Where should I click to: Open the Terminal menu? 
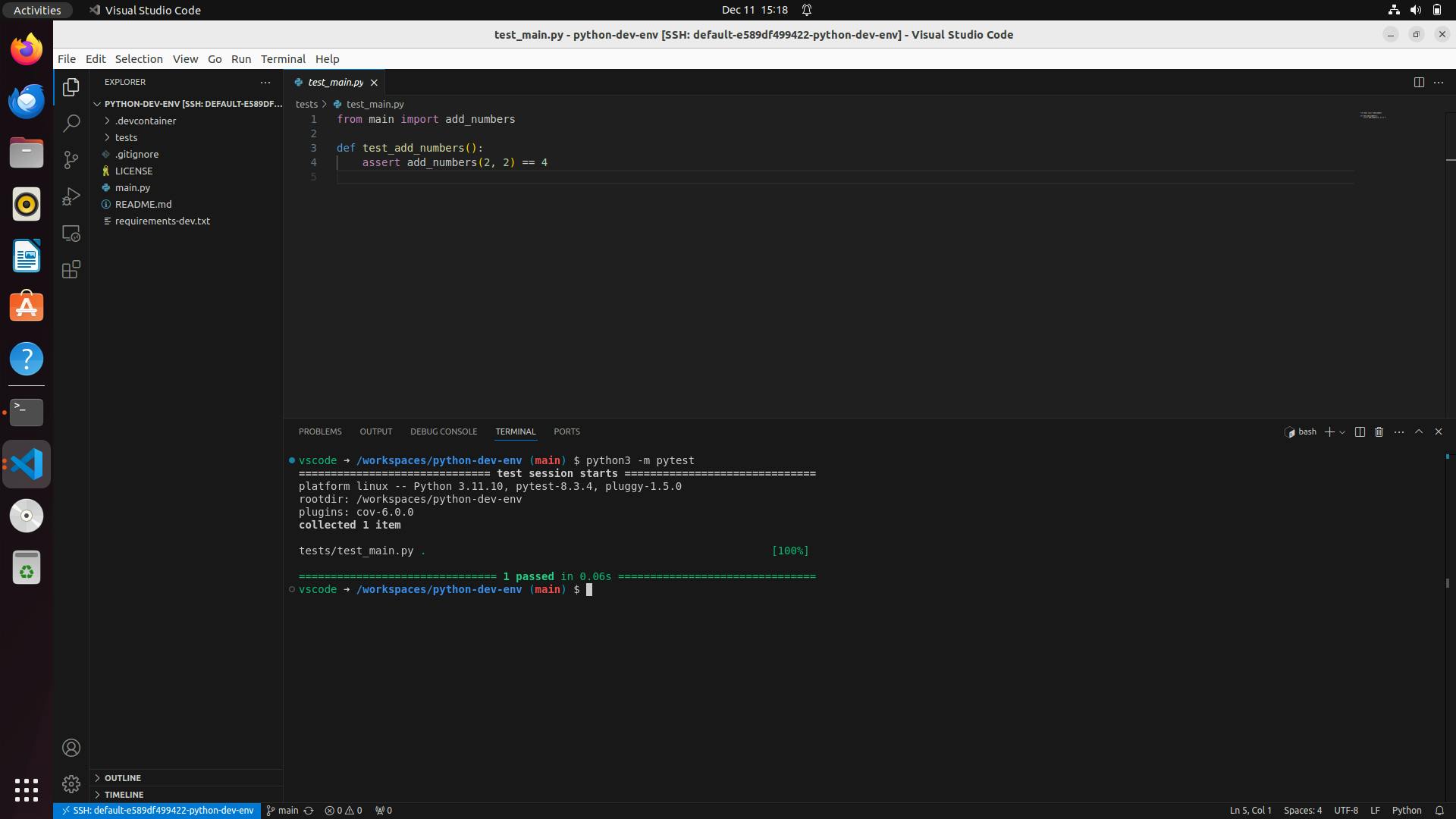click(x=283, y=58)
